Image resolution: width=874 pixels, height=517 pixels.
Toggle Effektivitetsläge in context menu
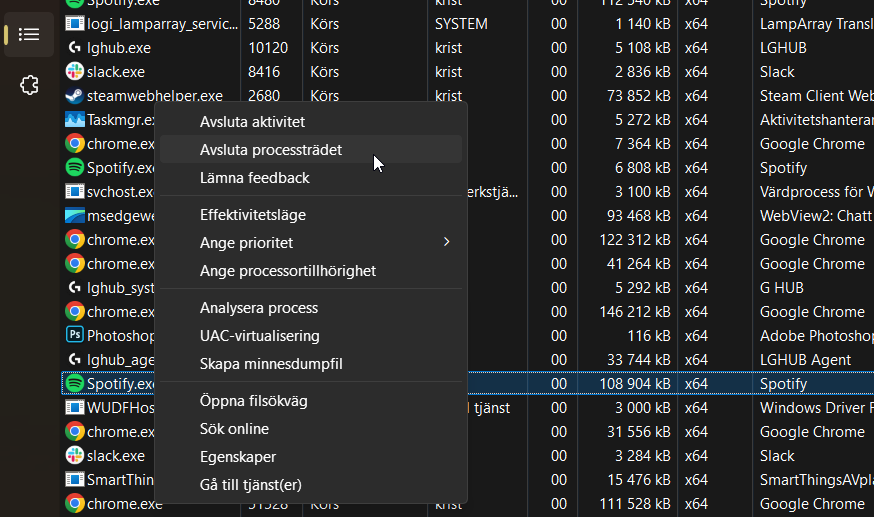point(253,215)
